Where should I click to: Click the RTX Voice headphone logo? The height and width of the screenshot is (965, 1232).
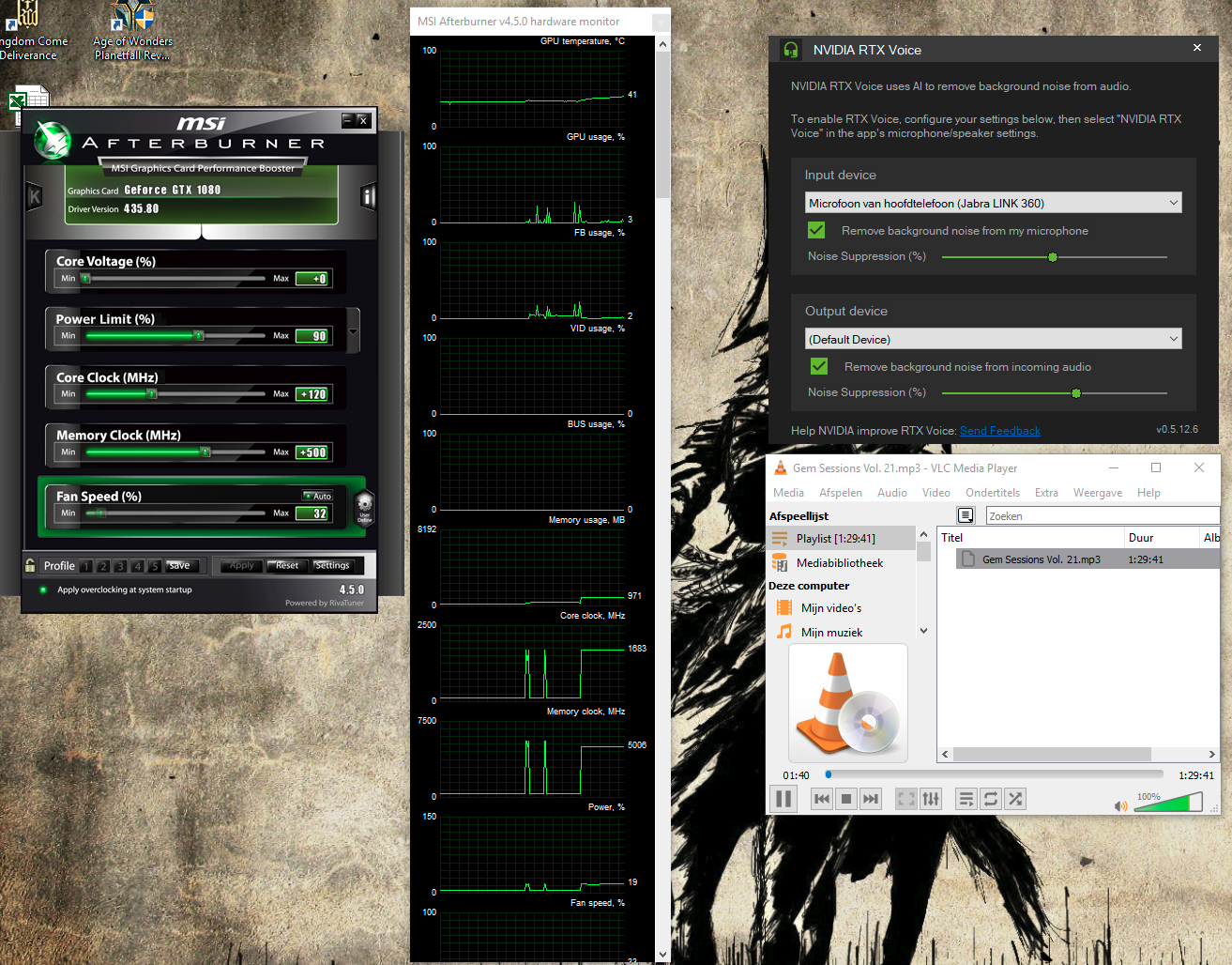[791, 50]
